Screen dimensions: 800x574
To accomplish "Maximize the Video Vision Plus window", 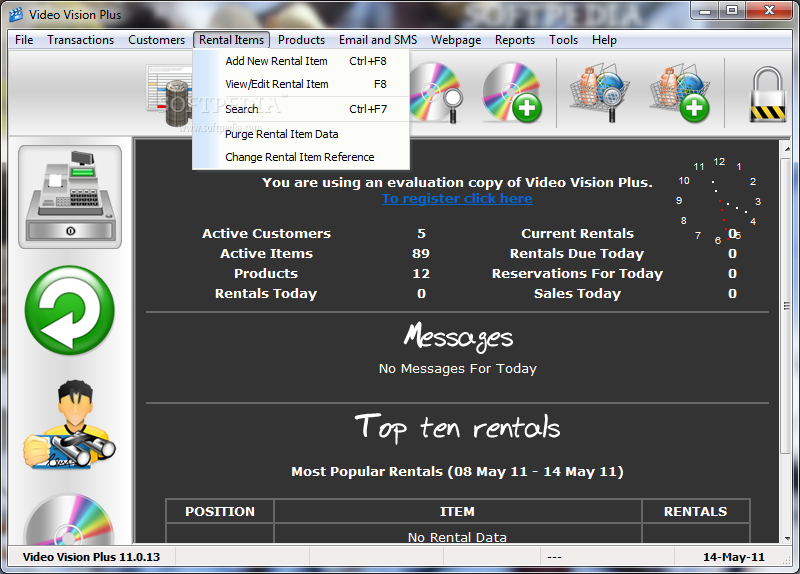I will tap(732, 11).
